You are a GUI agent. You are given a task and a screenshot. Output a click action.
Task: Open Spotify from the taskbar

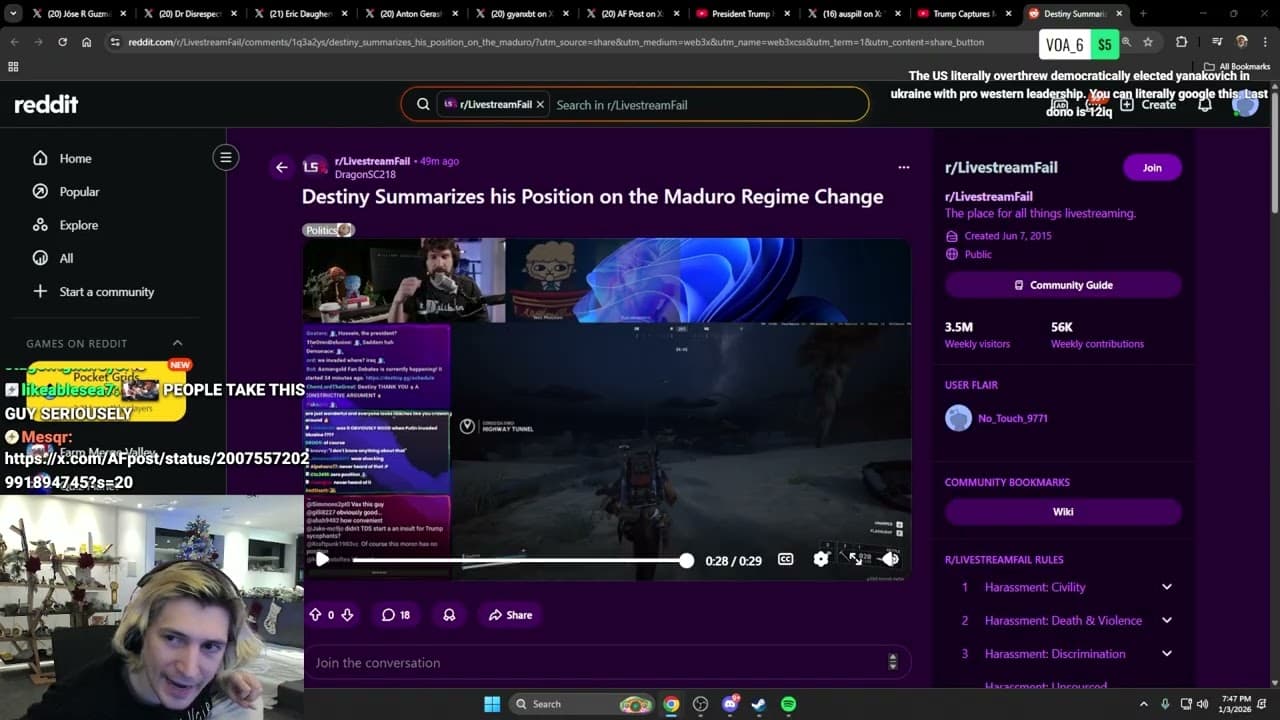point(788,704)
